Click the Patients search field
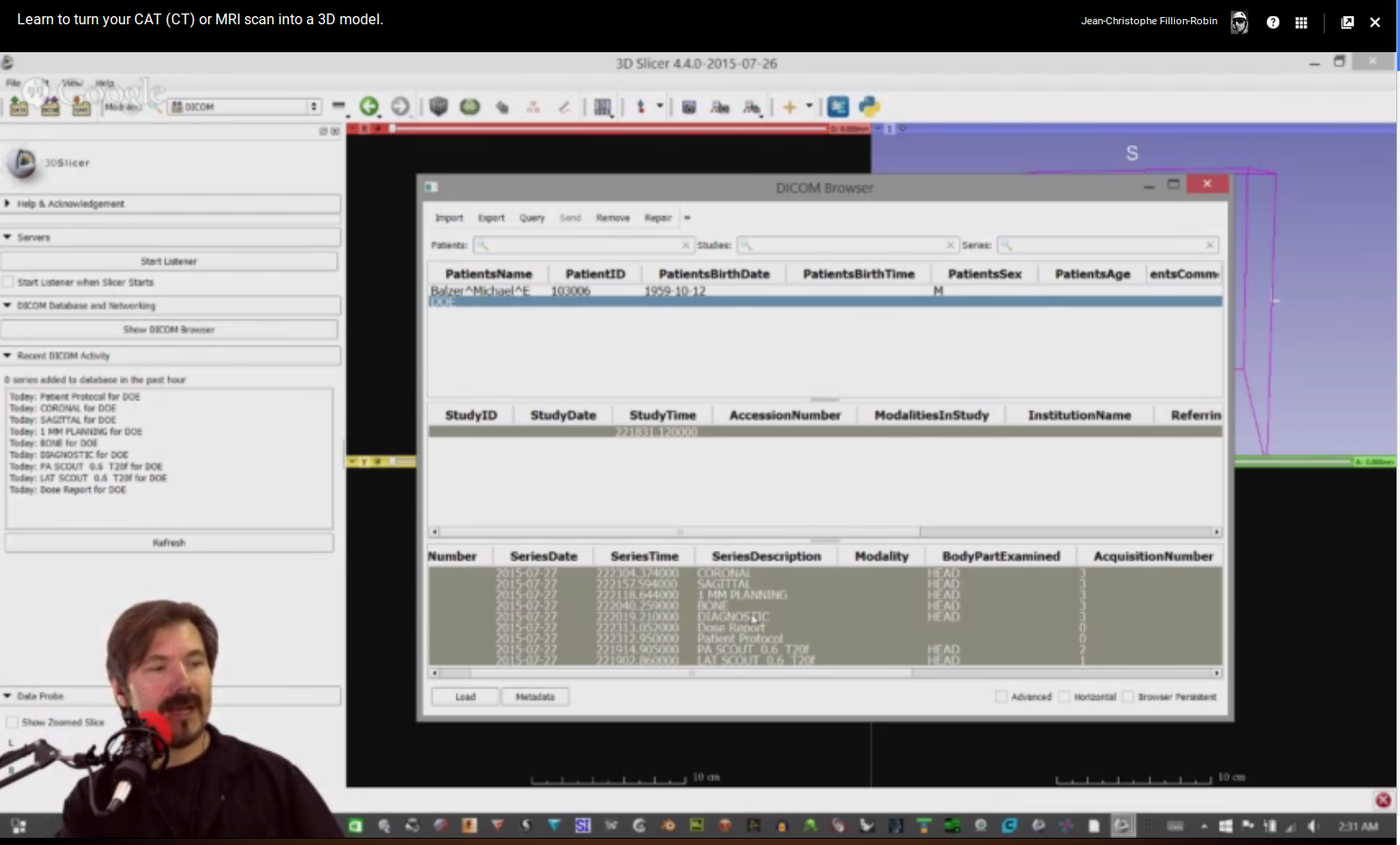Screen dimensions: 1400x845 click(583, 245)
